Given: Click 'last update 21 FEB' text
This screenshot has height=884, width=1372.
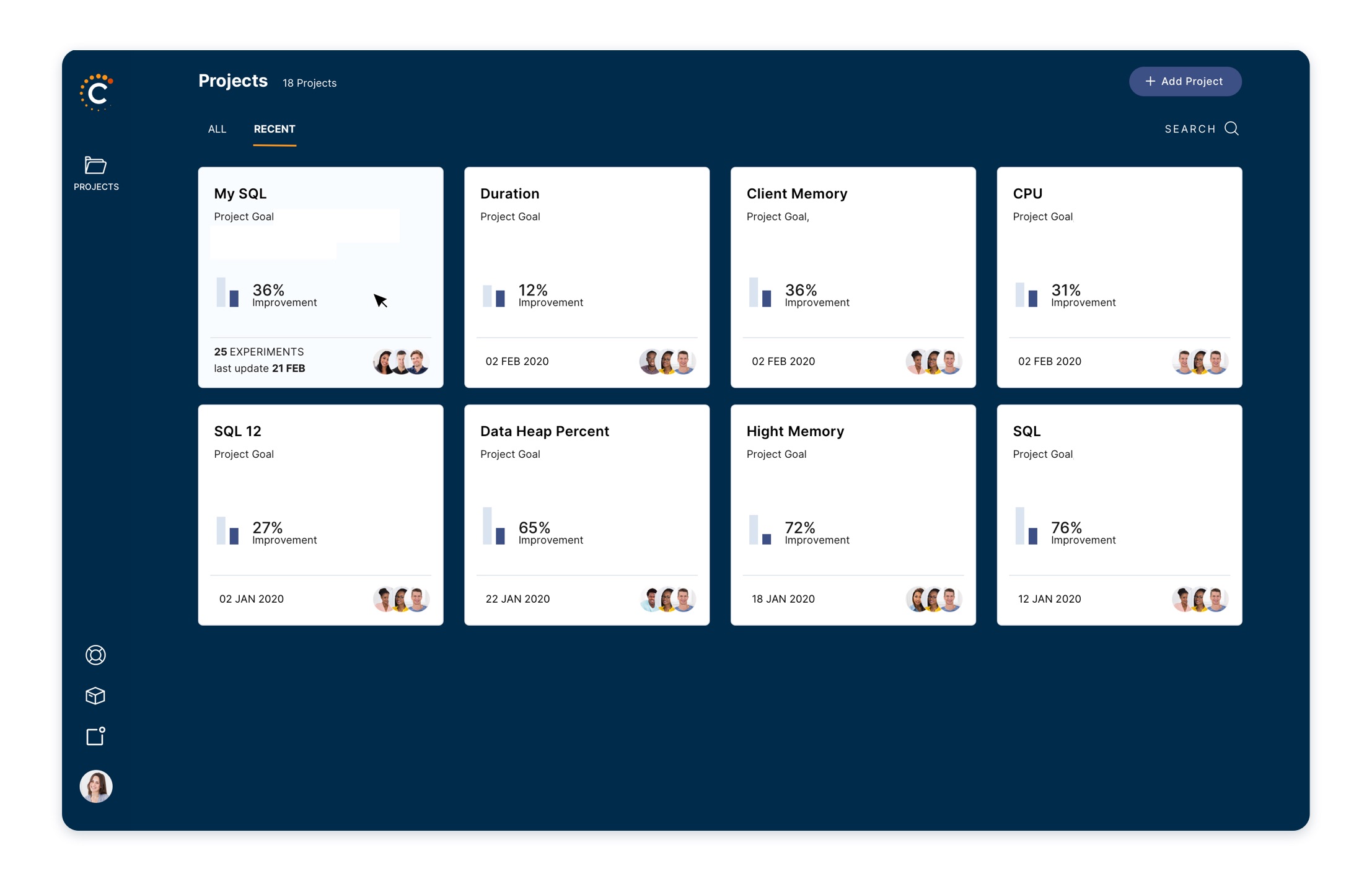Looking at the screenshot, I should (260, 369).
